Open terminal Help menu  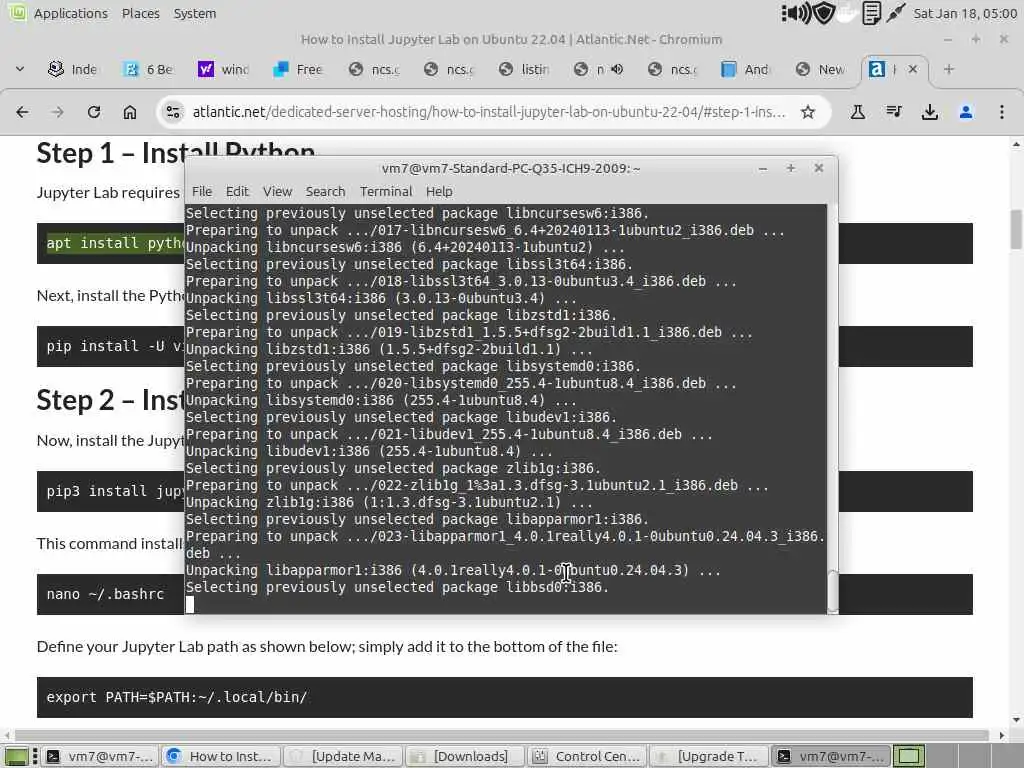(439, 191)
